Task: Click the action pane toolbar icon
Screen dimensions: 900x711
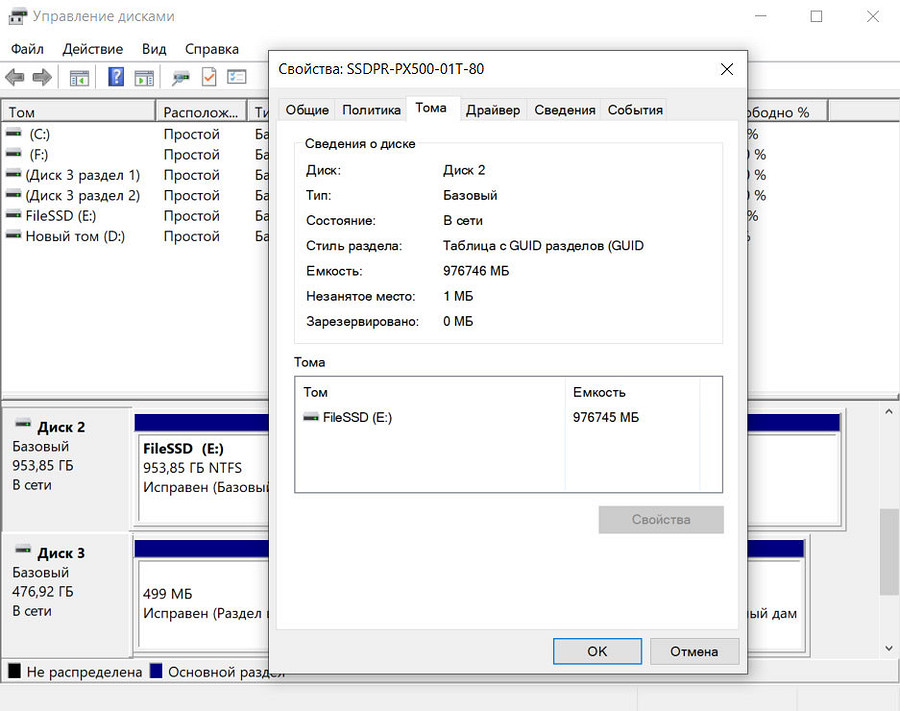Action: coord(144,77)
